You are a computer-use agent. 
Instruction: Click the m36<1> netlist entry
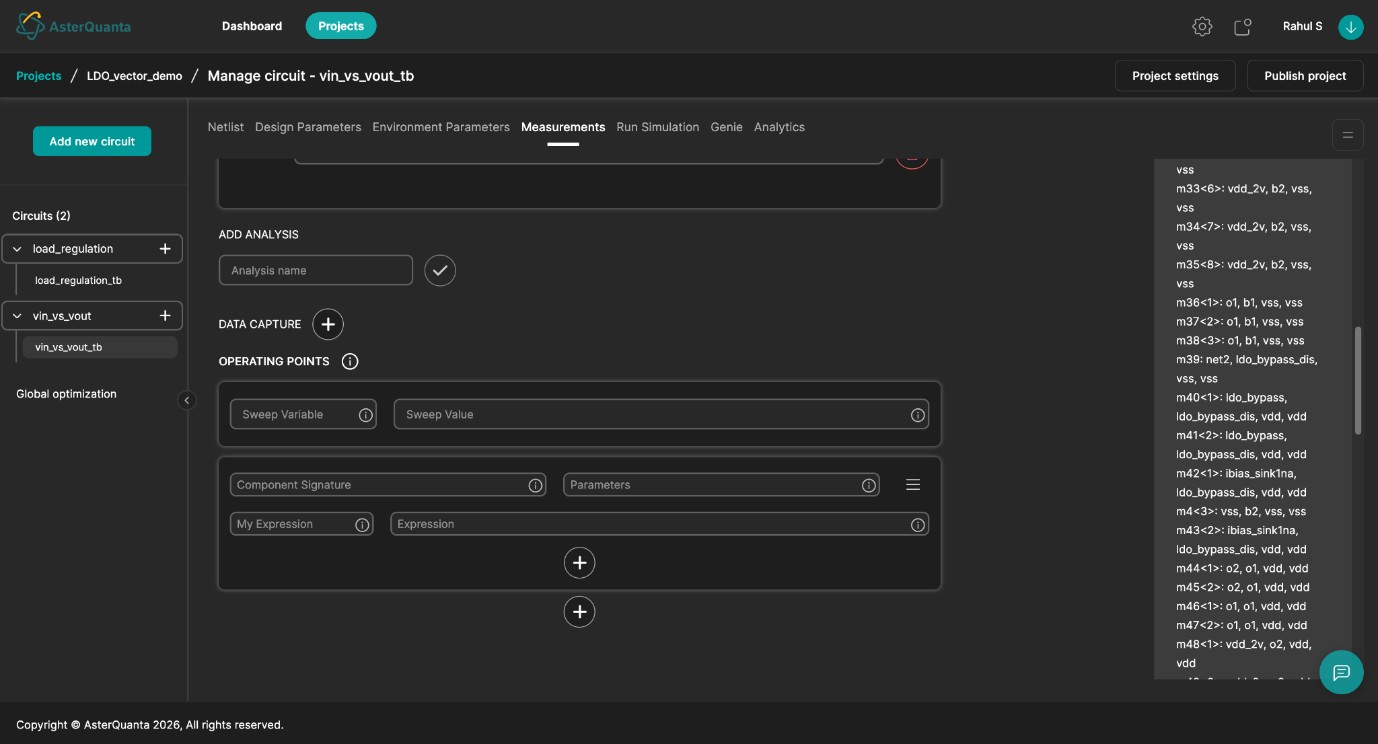(x=1239, y=303)
